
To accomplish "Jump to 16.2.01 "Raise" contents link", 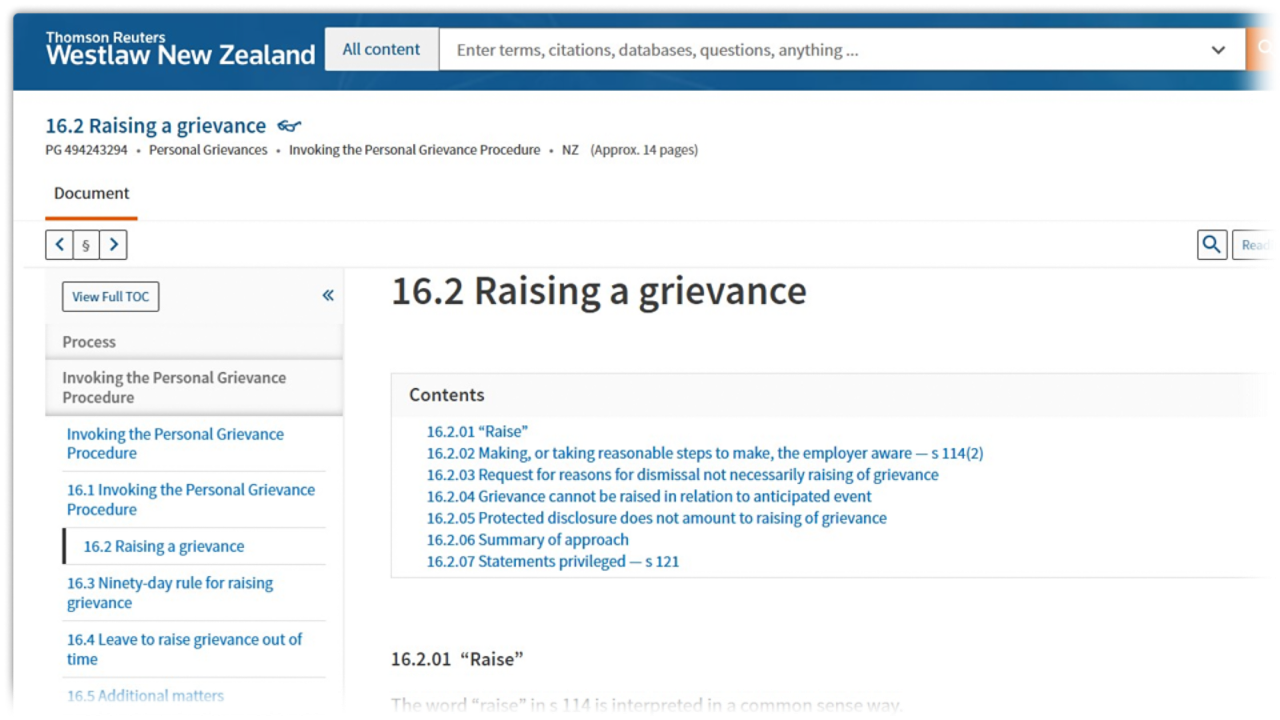I will coord(477,431).
